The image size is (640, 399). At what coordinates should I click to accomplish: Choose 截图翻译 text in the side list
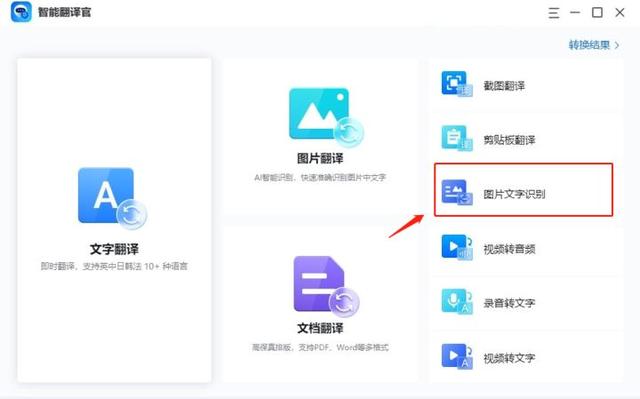(504, 86)
